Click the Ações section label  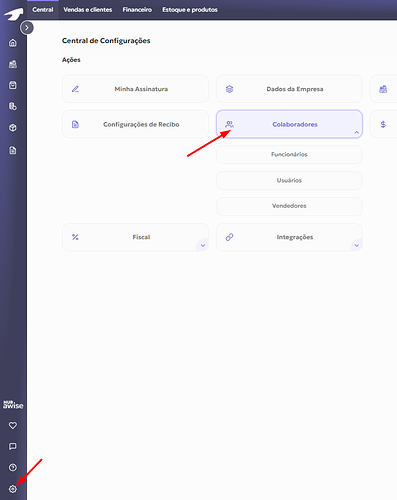[x=71, y=60]
